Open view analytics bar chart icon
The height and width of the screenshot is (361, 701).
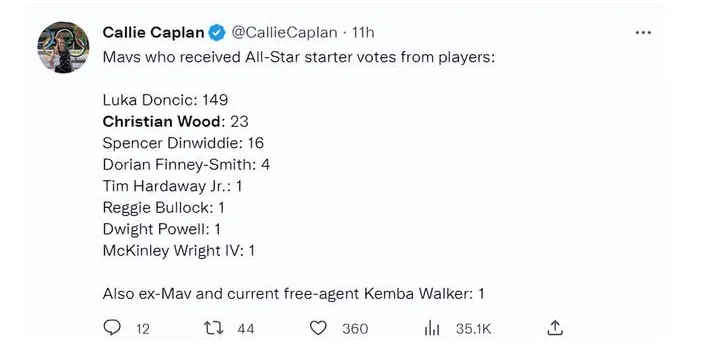[x=432, y=329]
